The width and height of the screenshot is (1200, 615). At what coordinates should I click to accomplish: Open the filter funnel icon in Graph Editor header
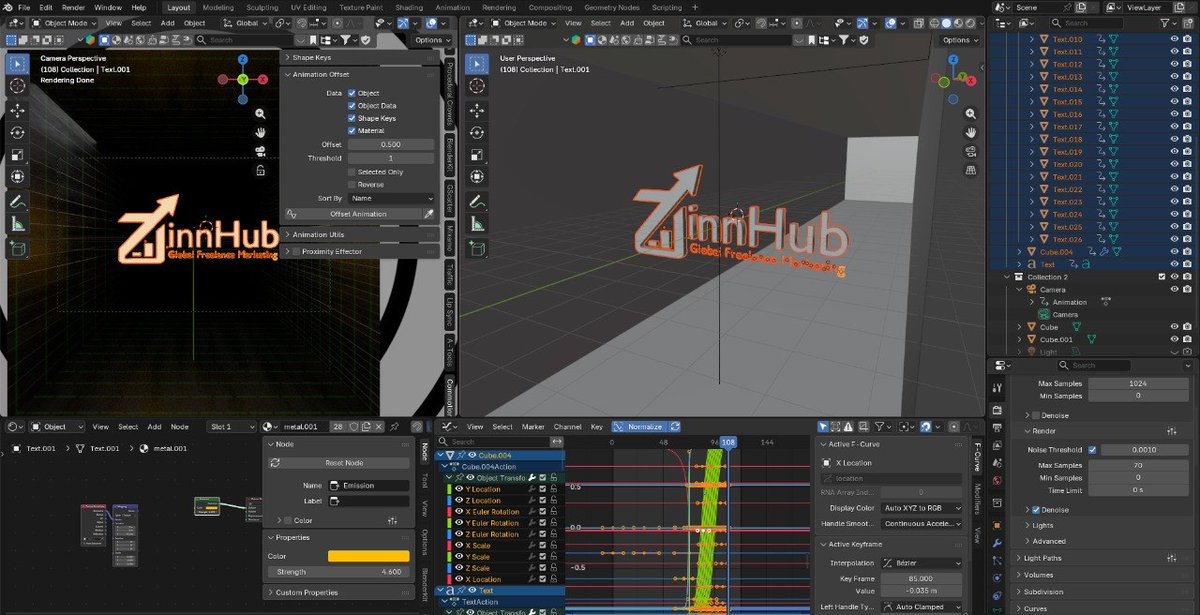881,427
